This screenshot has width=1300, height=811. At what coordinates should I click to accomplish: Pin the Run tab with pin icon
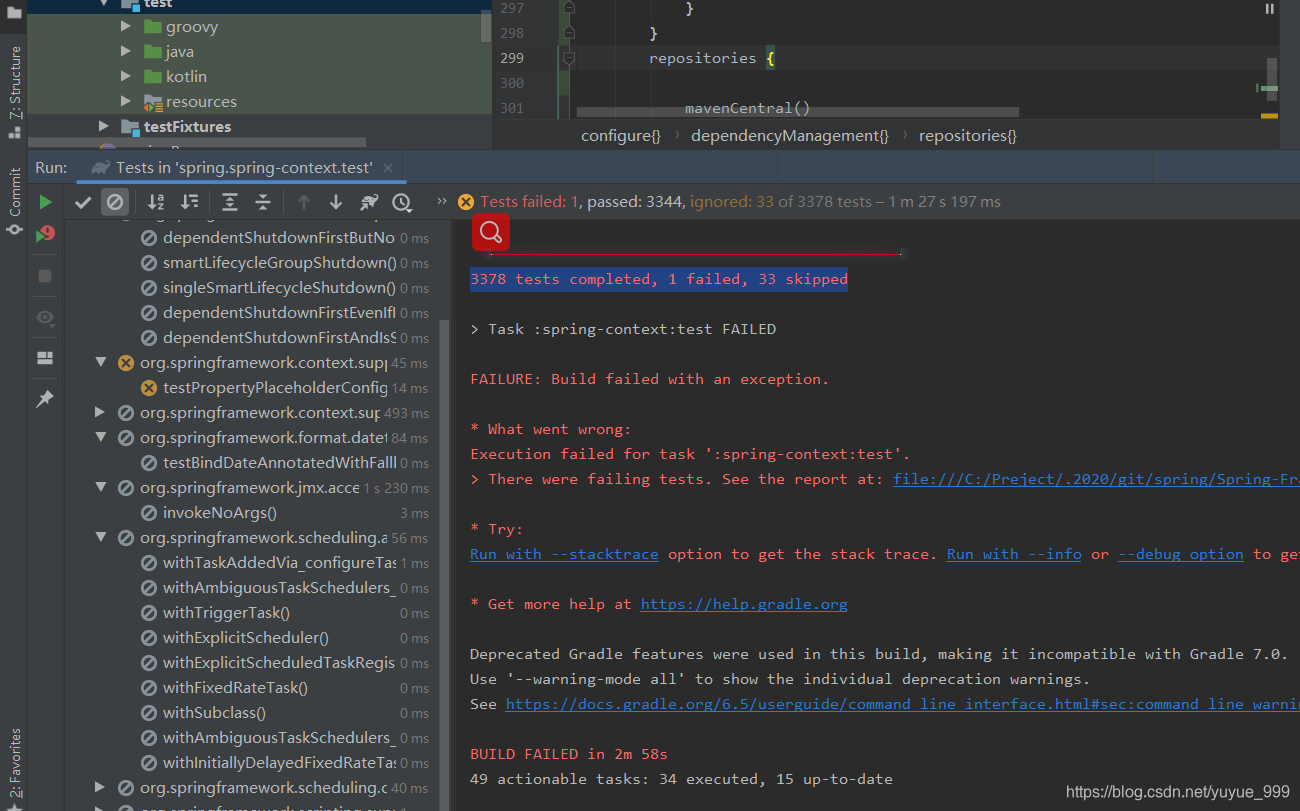click(45, 399)
